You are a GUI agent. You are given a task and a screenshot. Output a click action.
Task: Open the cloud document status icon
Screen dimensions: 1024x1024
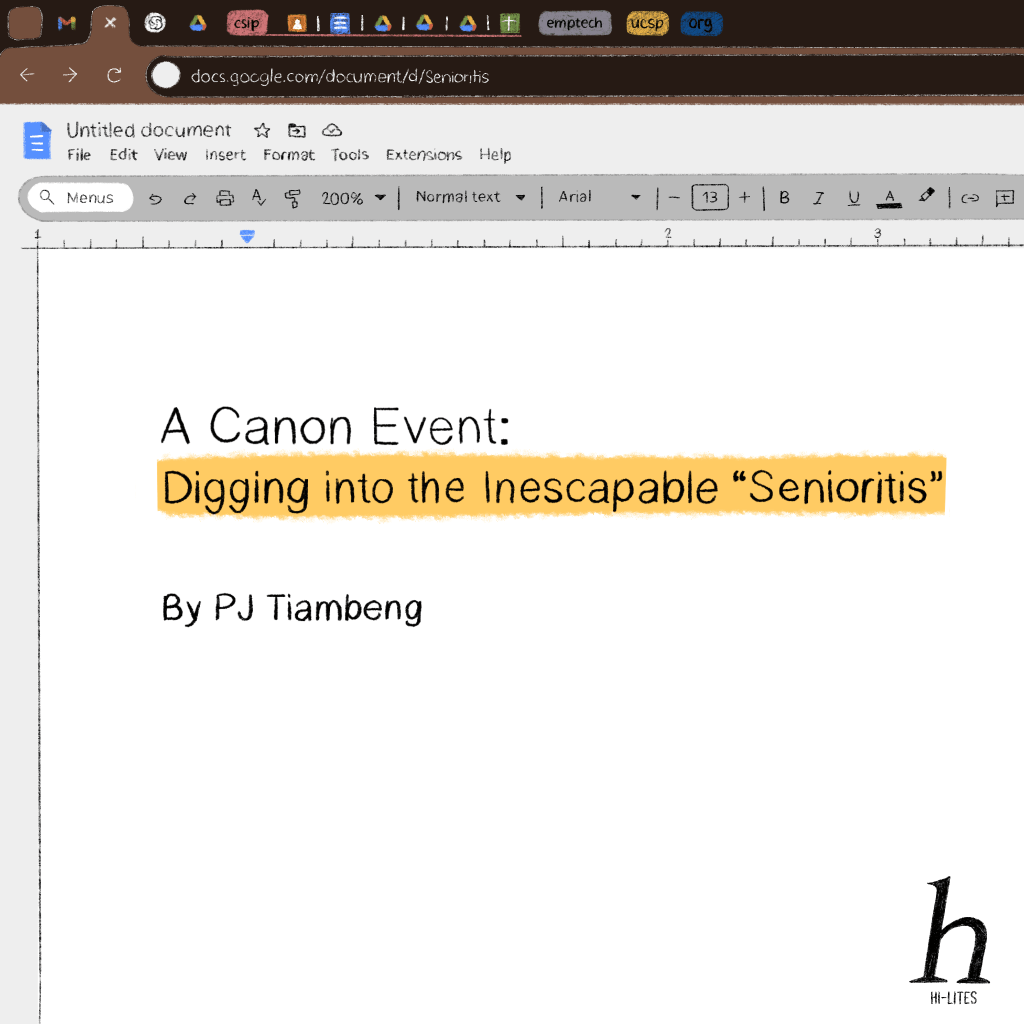[332, 130]
